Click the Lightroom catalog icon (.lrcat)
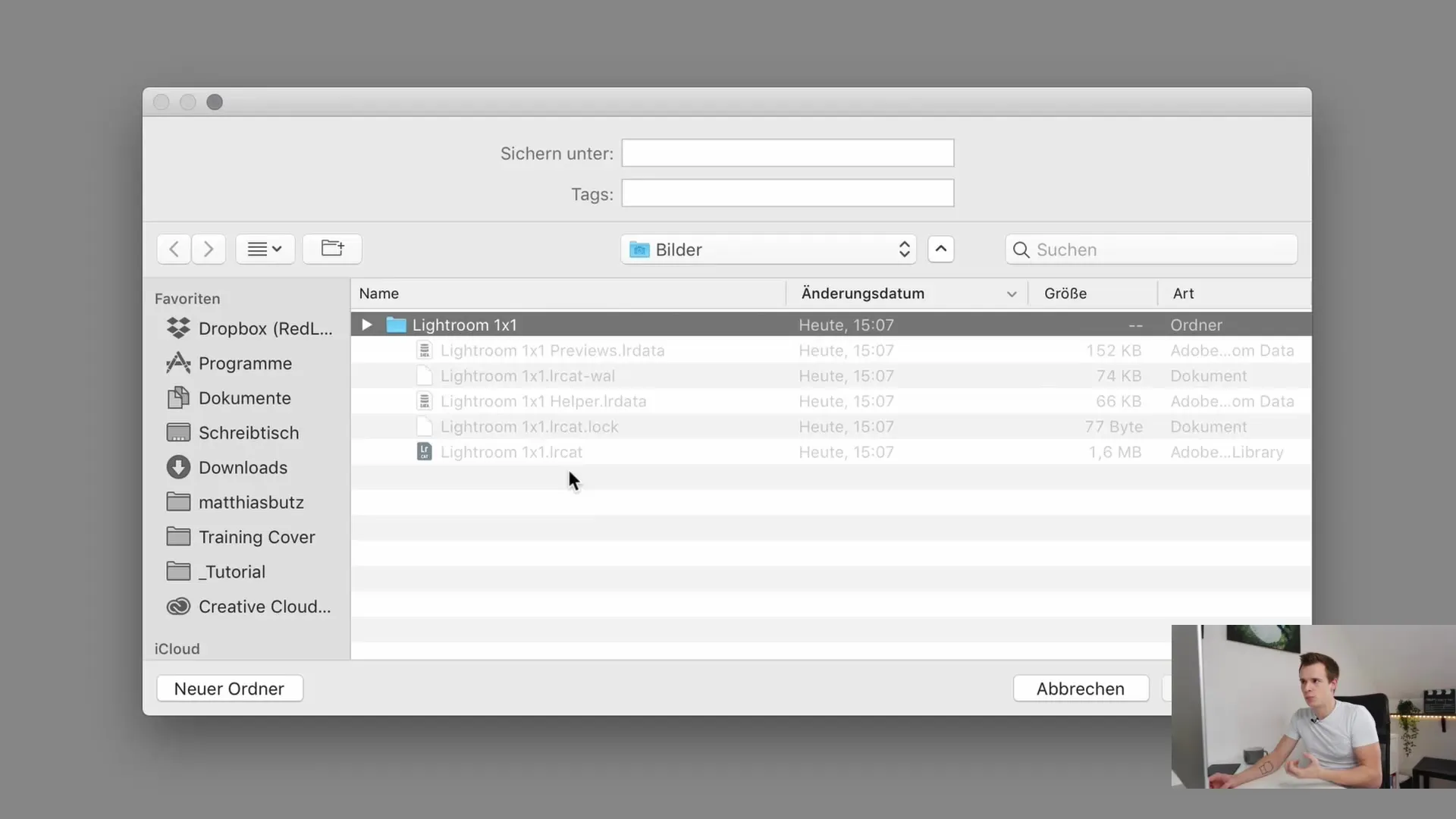This screenshot has width=1456, height=819. pos(423,452)
